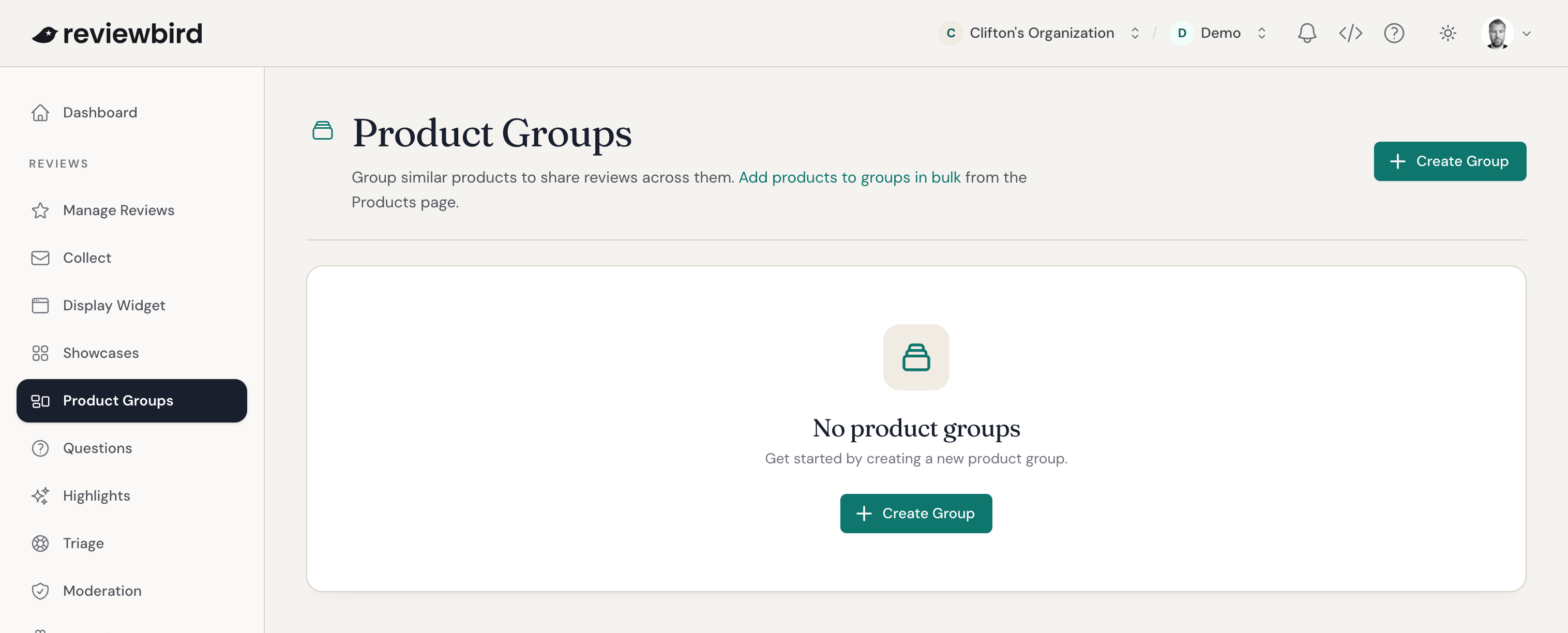
Task: Click the reviewbird logo
Action: click(117, 34)
